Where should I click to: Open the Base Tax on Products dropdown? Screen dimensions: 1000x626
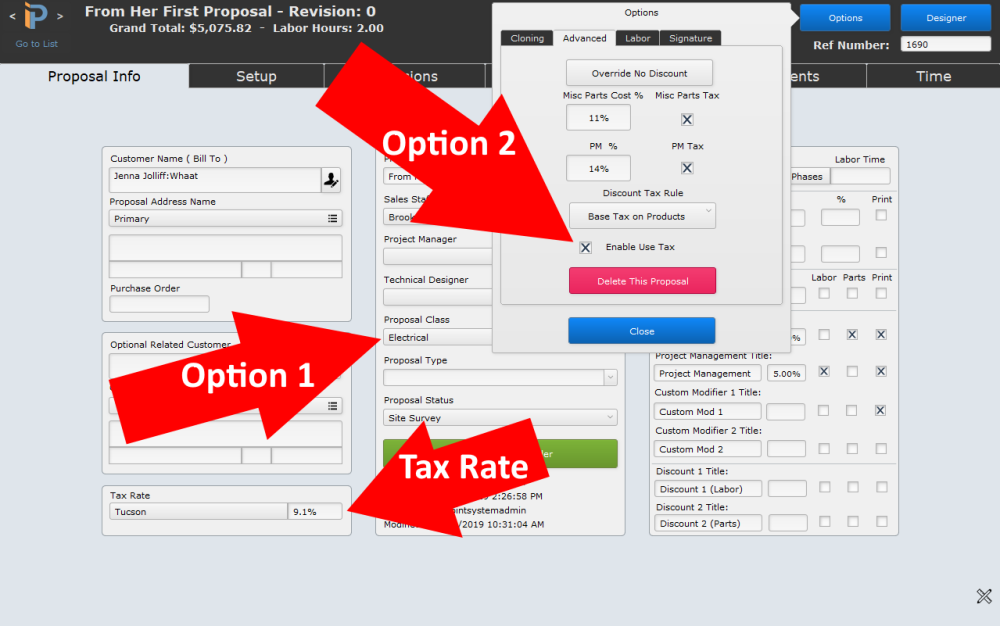642,215
